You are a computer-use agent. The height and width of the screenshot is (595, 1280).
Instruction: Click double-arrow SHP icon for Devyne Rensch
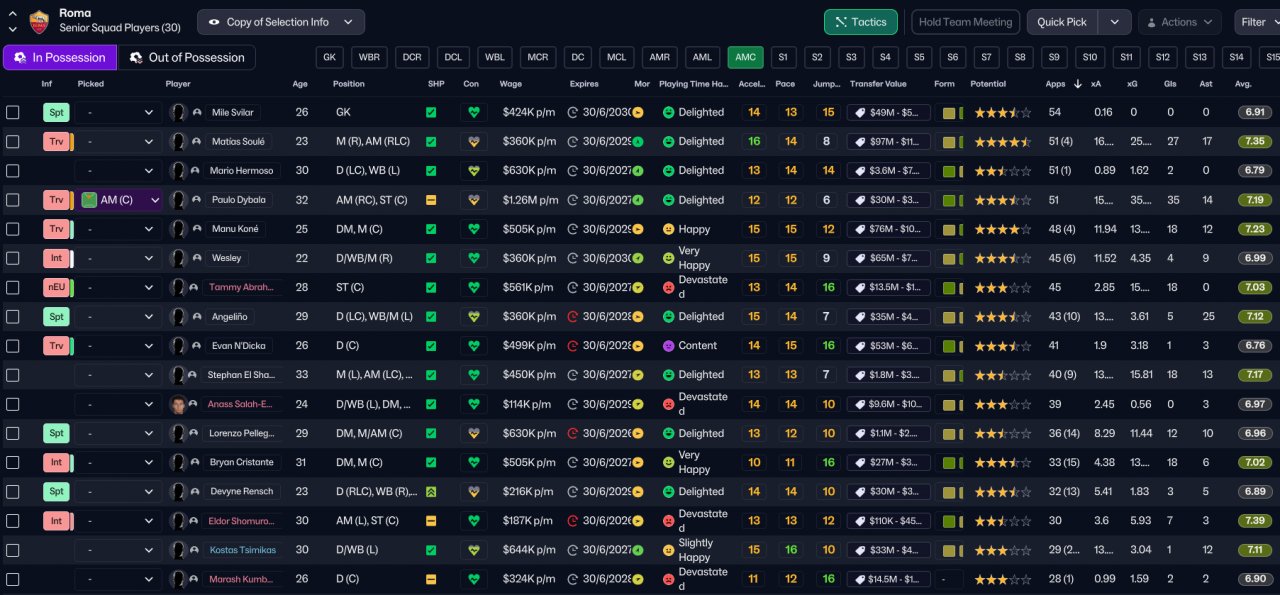pos(431,492)
